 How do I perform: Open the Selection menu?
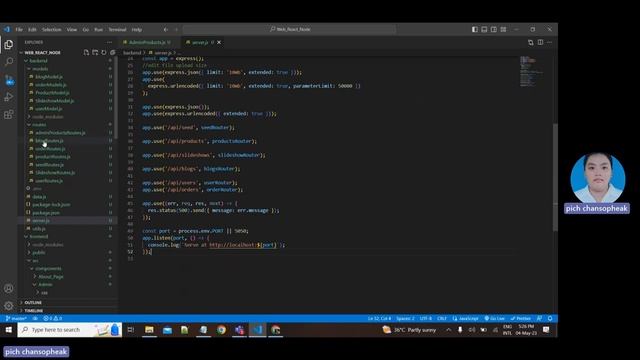point(51,29)
